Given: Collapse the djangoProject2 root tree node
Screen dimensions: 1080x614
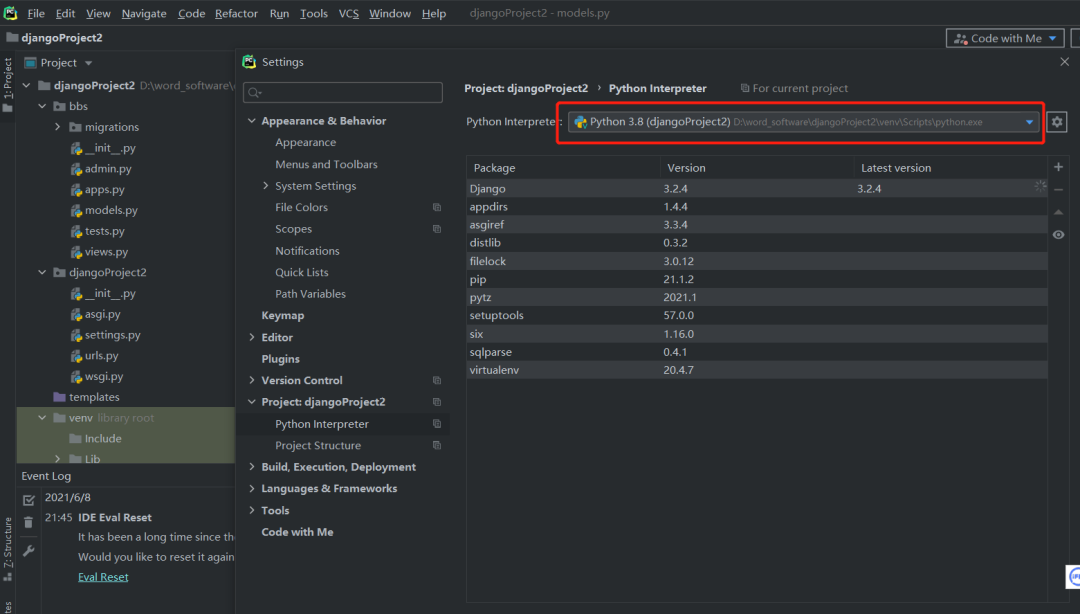Looking at the screenshot, I should [x=27, y=85].
